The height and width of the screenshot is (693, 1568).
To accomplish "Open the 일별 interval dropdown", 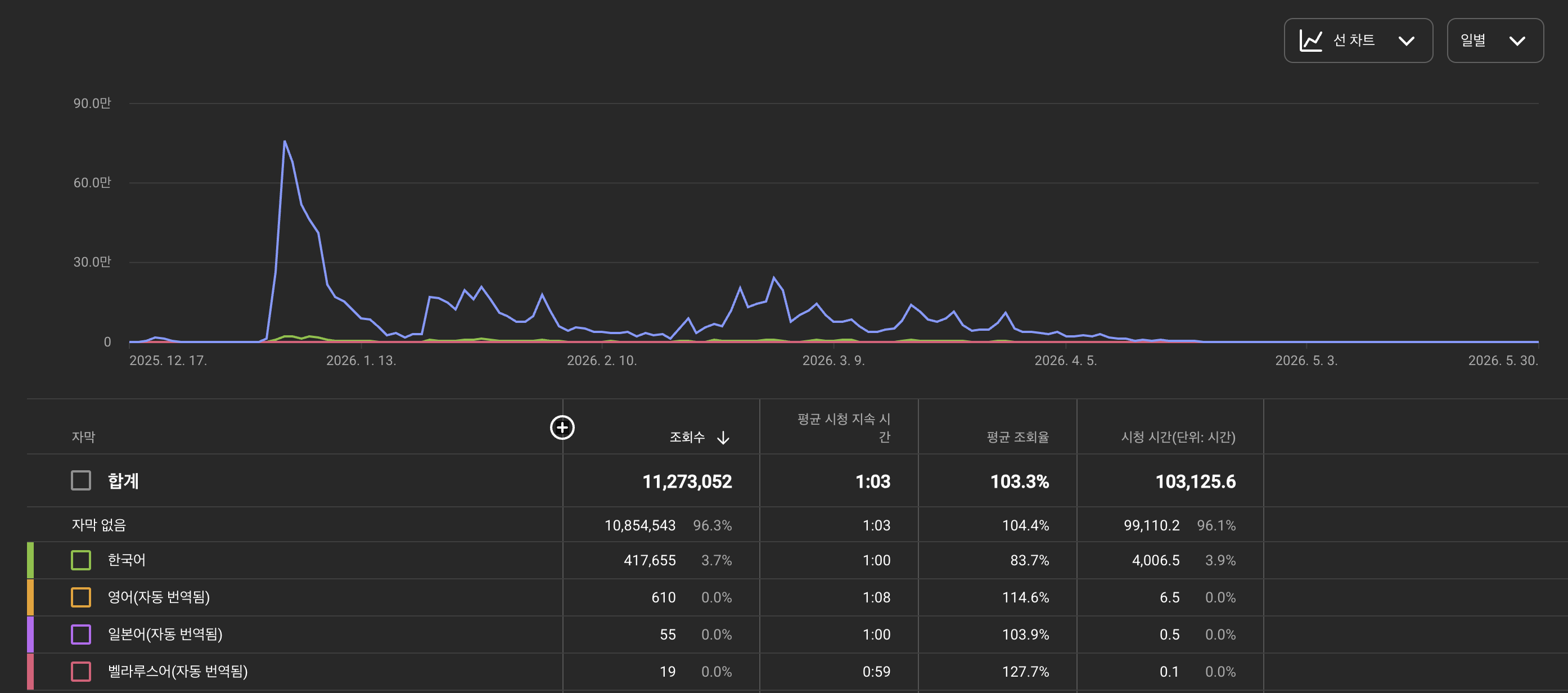I will [x=1495, y=41].
